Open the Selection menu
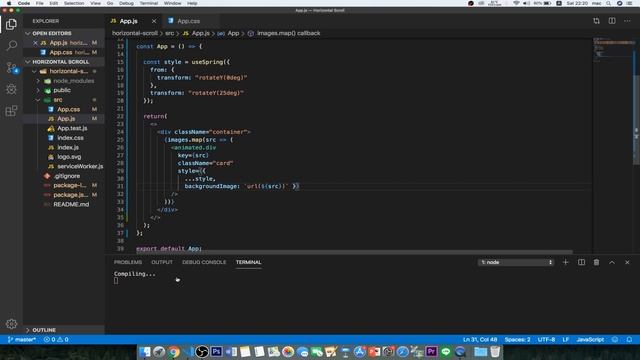Screen dimensions: 640x360 click(x=74, y=3)
